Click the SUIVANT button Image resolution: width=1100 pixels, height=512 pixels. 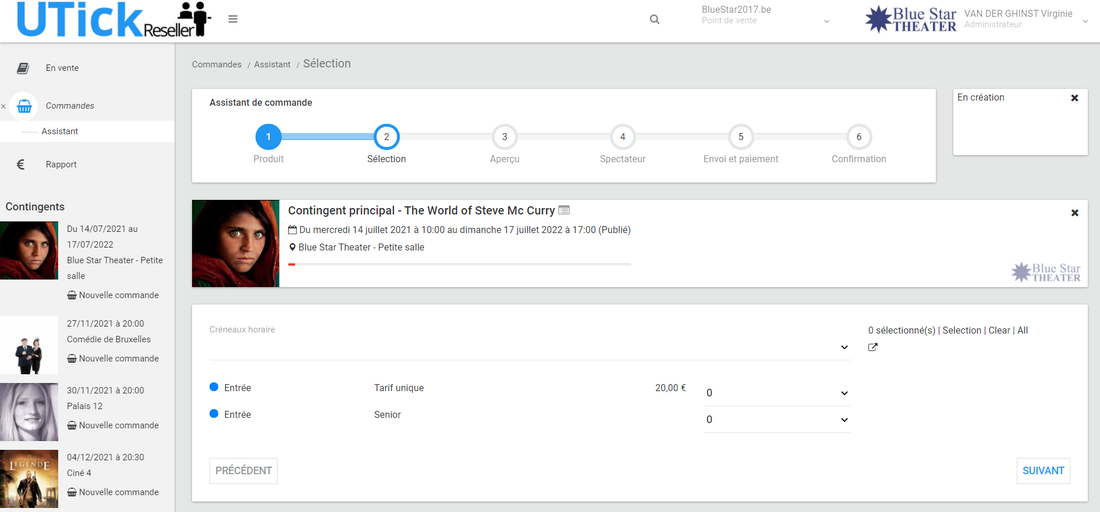click(1043, 471)
